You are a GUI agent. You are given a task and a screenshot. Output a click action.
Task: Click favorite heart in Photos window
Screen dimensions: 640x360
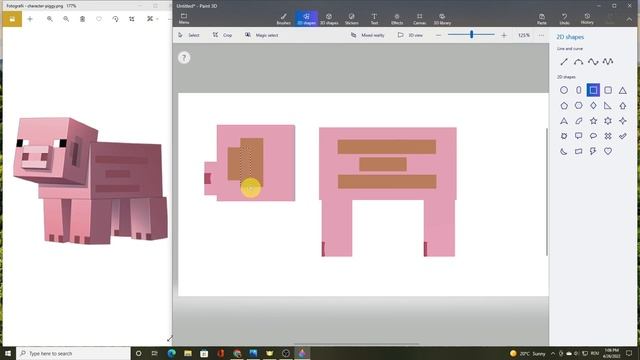pos(99,19)
